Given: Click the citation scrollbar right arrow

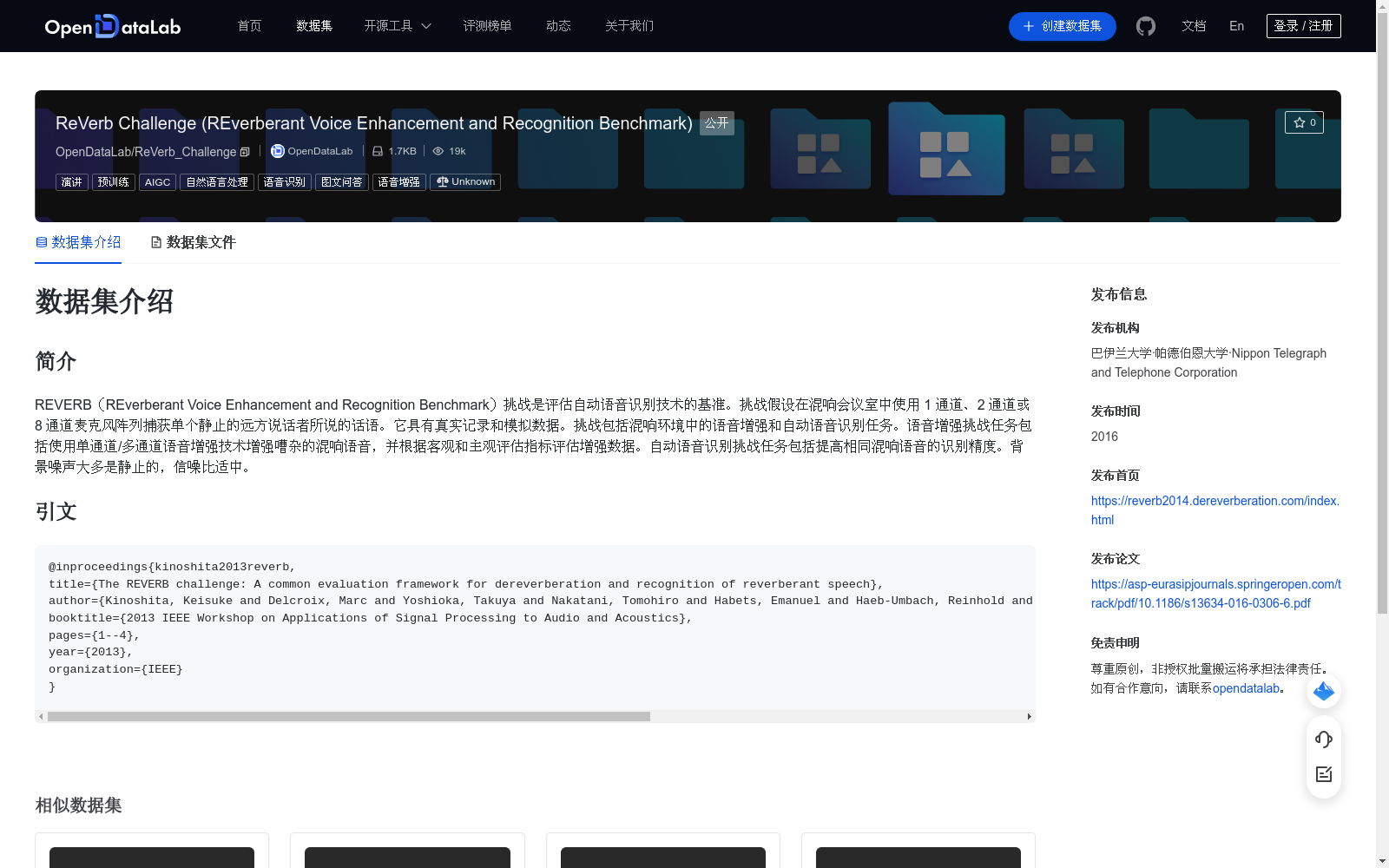Looking at the screenshot, I should (1030, 717).
